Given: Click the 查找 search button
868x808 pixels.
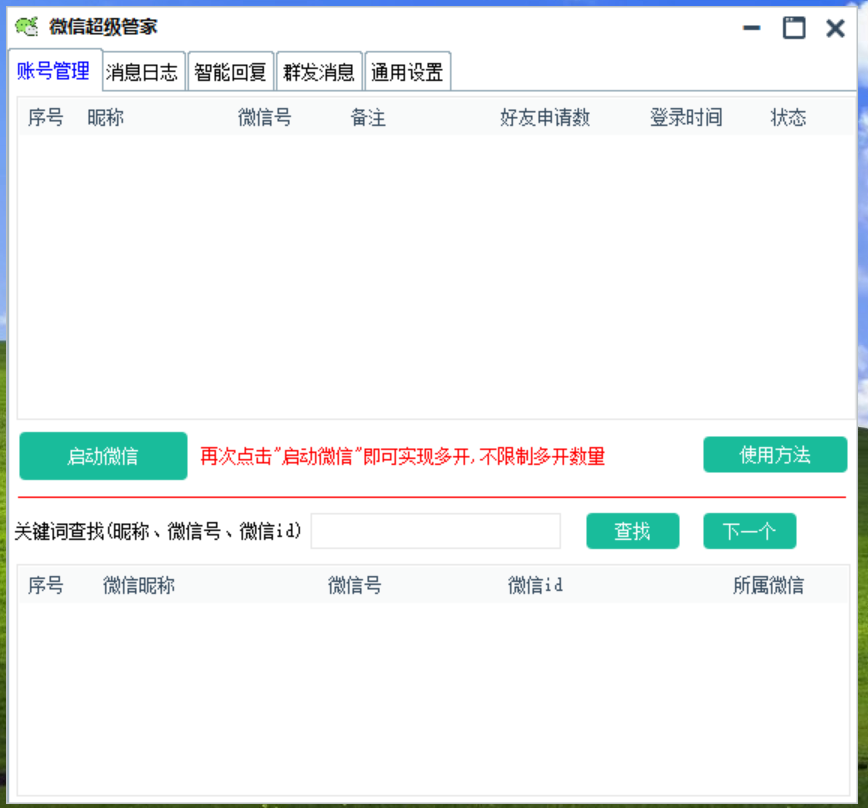Looking at the screenshot, I should click(632, 531).
